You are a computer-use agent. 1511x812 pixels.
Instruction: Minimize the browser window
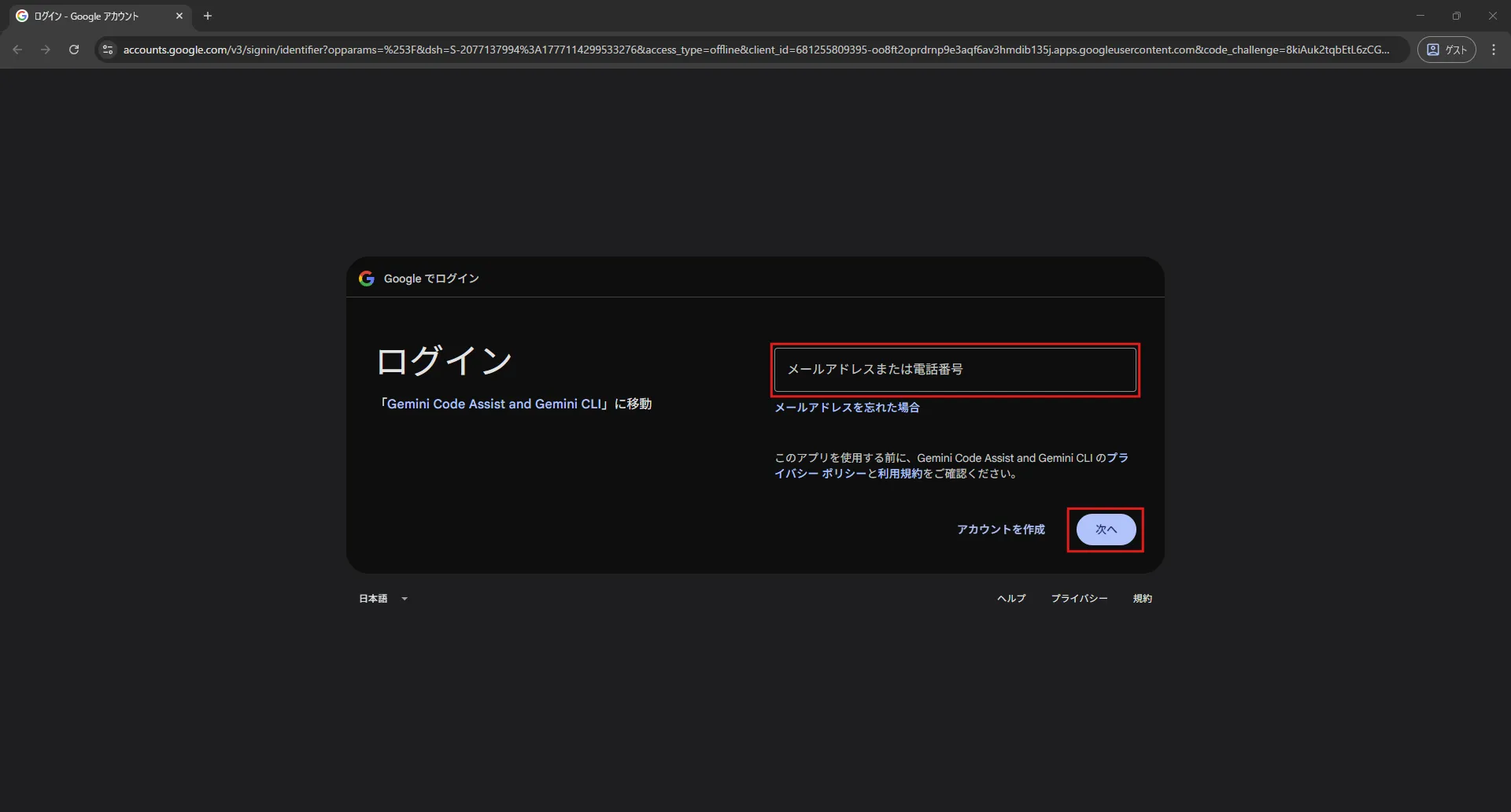coord(1420,16)
